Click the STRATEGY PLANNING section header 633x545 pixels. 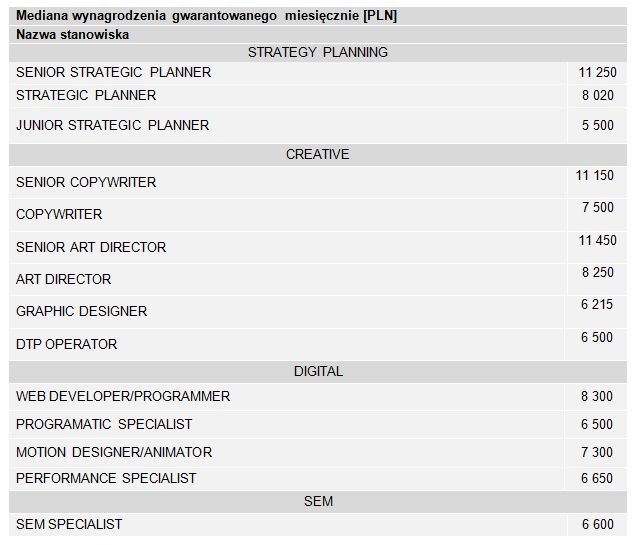[x=317, y=52]
